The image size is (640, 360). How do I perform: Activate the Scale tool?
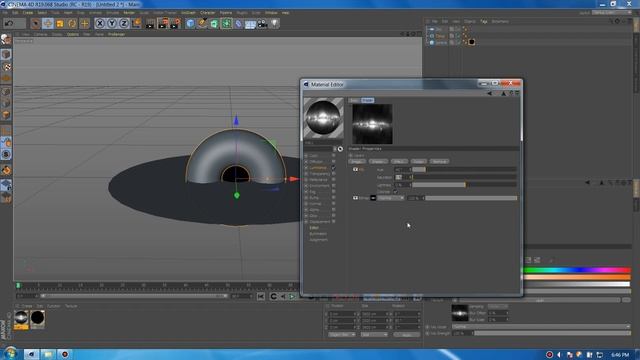pos(60,24)
